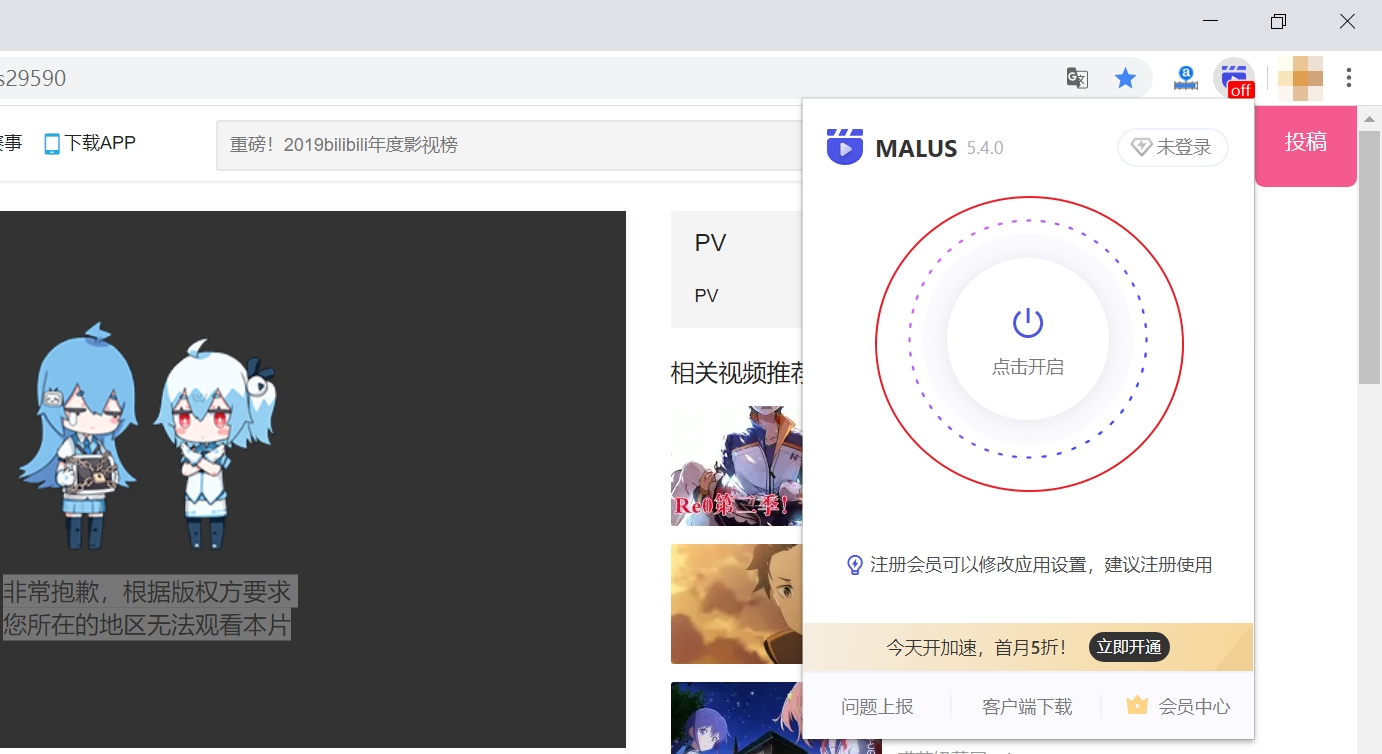Focus the bilibili search field
Viewport: 1382px width, 754px height.
pyautogui.click(x=510, y=145)
